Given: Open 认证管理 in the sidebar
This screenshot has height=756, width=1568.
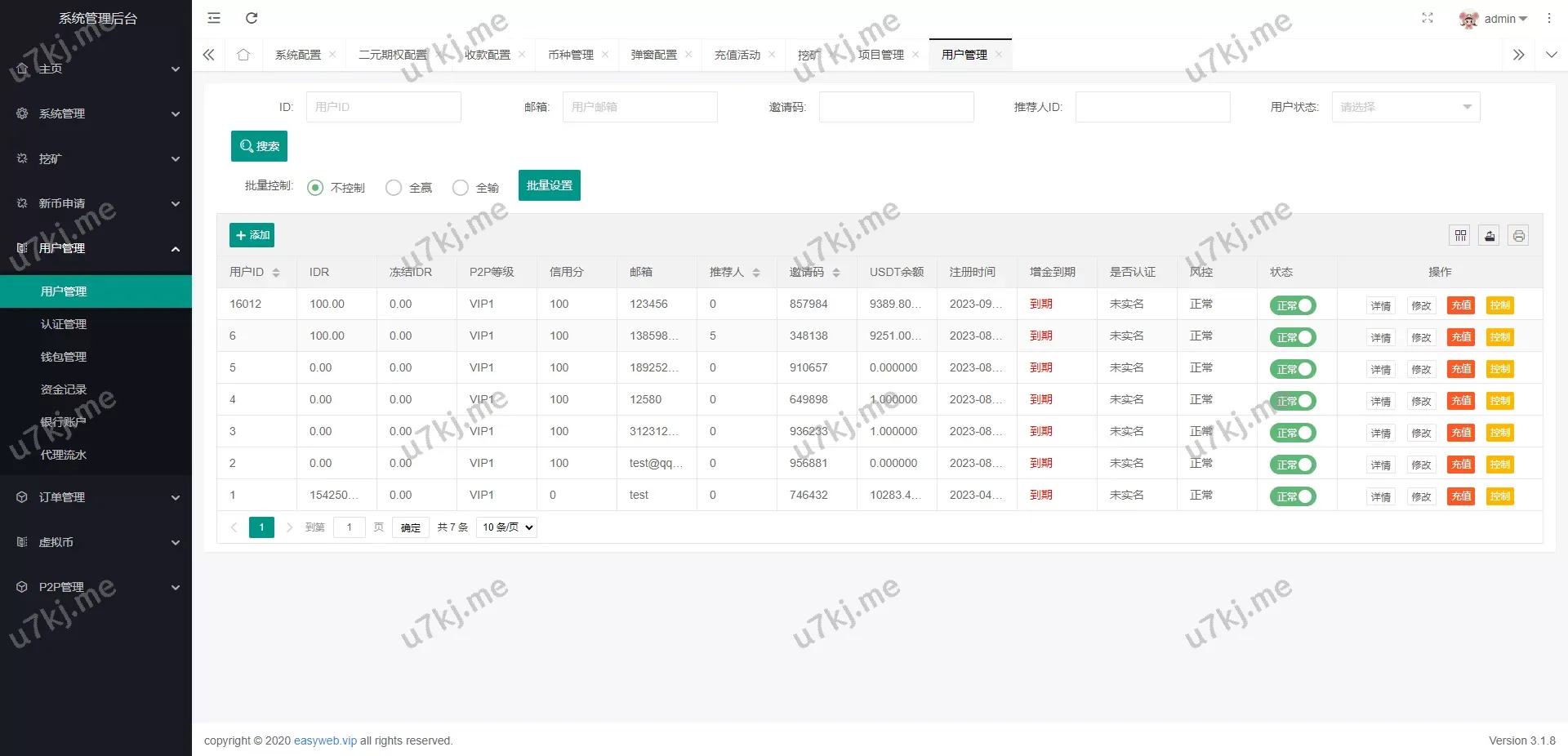Looking at the screenshot, I should point(64,324).
